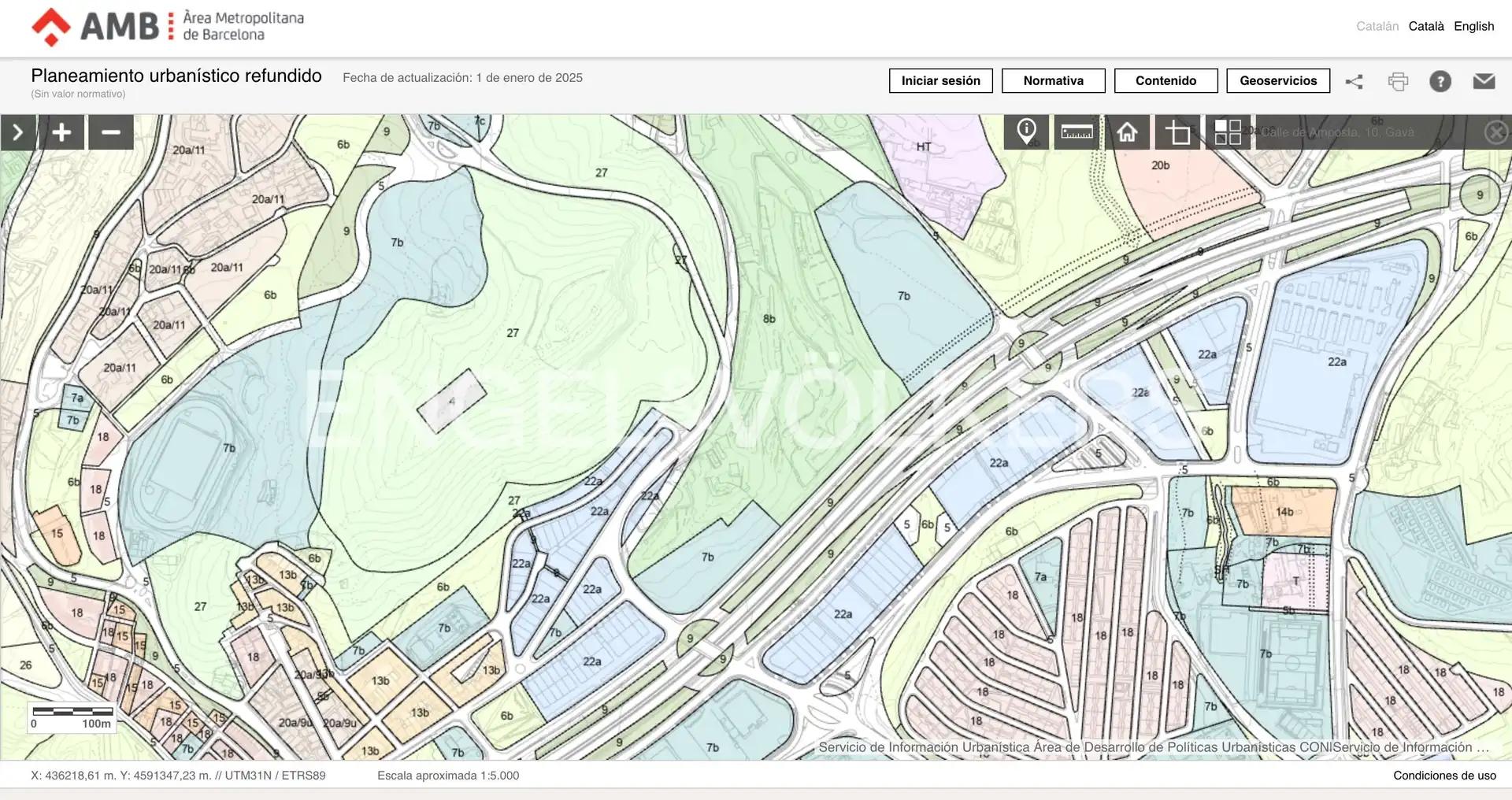Open the Contenido menu
This screenshot has width=1512, height=800.
1166,81
